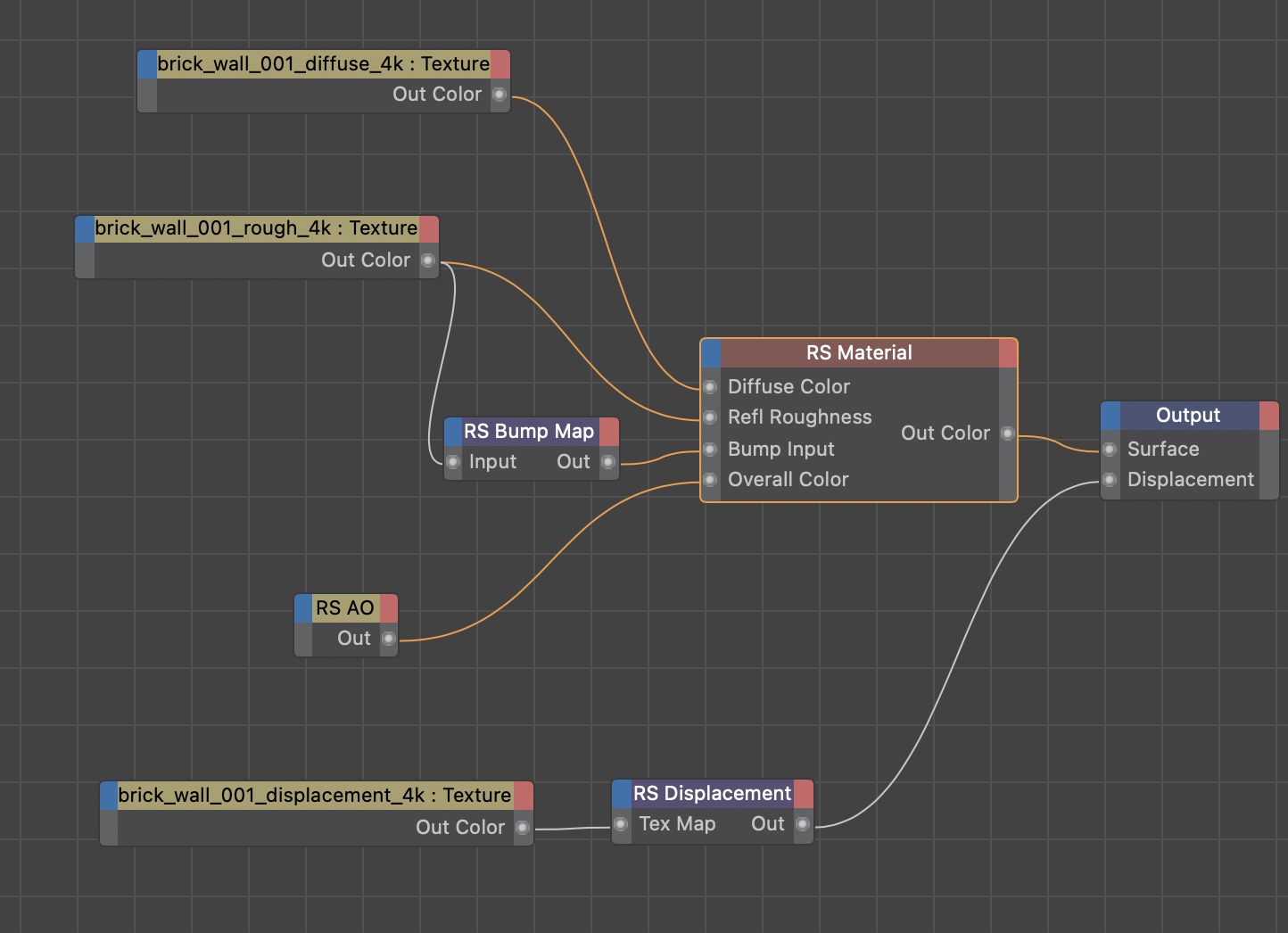Click the Input port on RS Bump Map
This screenshot has height=933, width=1288.
click(453, 462)
